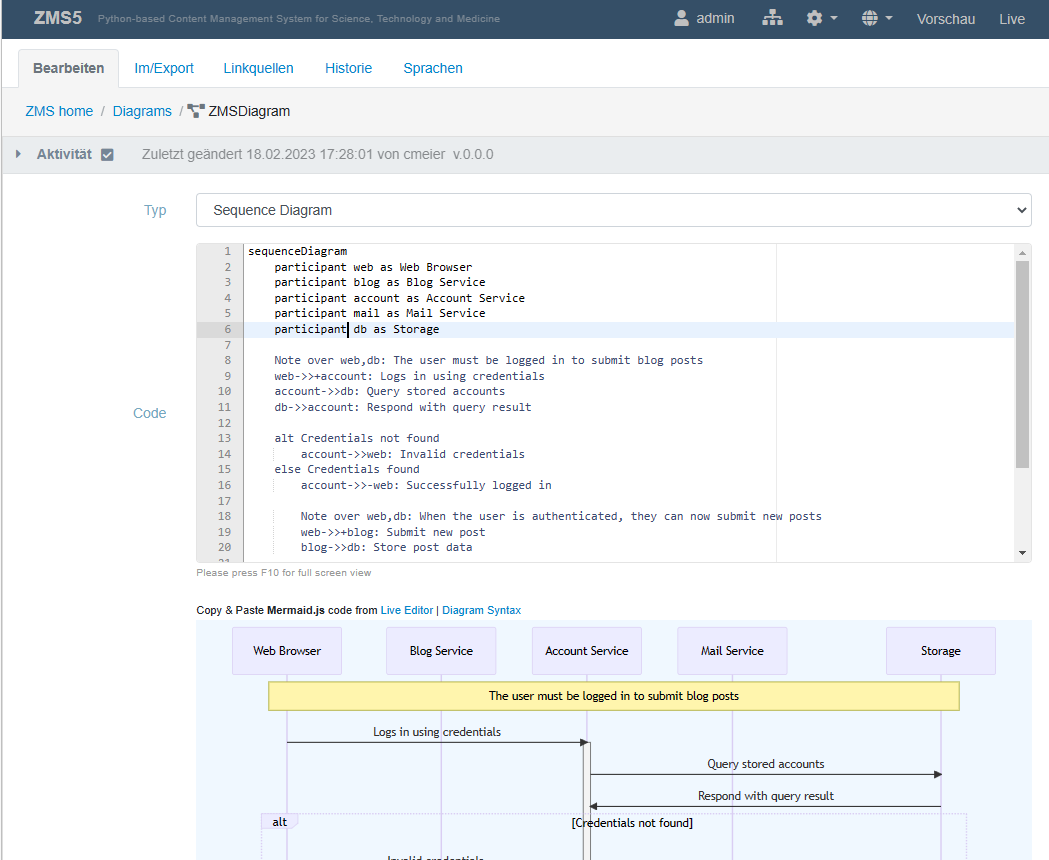1049x860 pixels.
Task: Click 'alt Credentials not found' code line
Action: pos(357,438)
